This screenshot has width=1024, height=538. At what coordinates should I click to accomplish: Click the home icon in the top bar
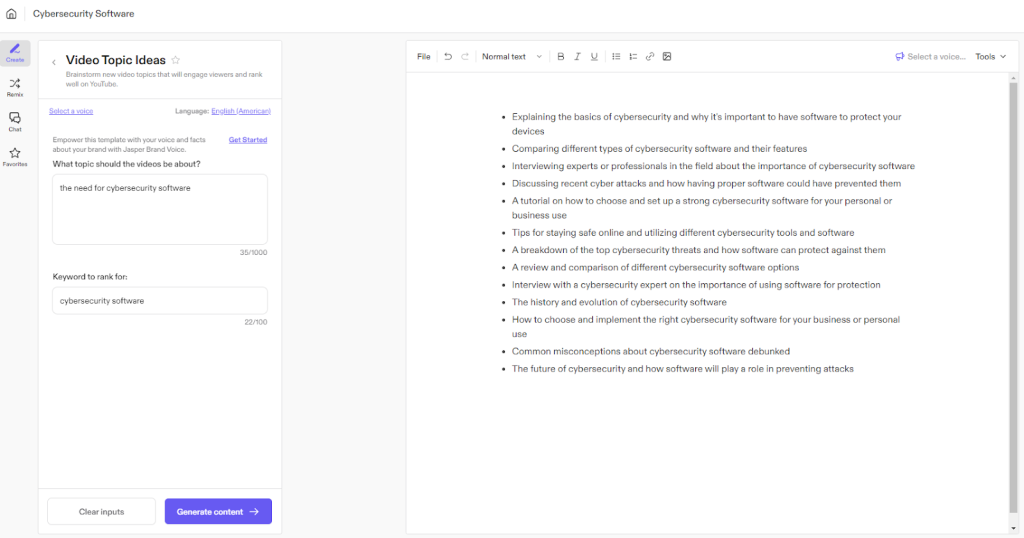pos(12,14)
